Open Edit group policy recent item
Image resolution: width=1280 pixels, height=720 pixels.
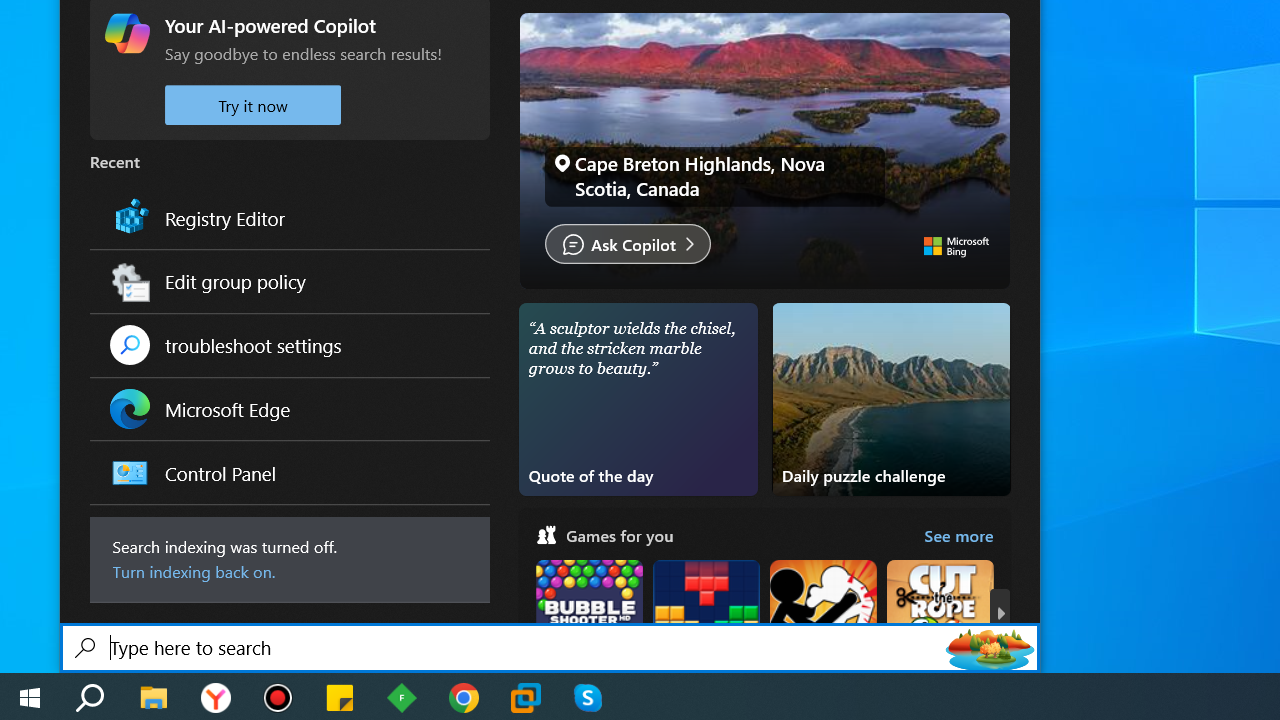(289, 282)
